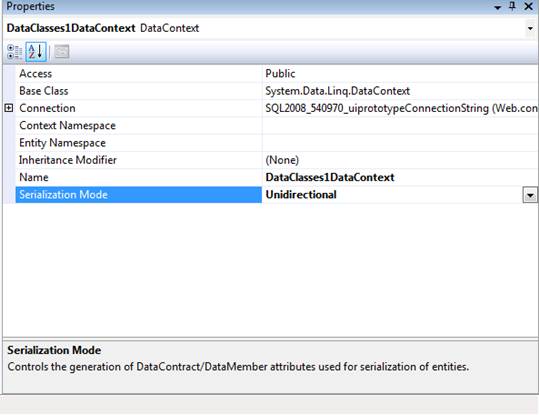Image resolution: width=539 pixels, height=415 pixels.
Task: Switch to Categorized property view
Action: pyautogui.click(x=14, y=52)
